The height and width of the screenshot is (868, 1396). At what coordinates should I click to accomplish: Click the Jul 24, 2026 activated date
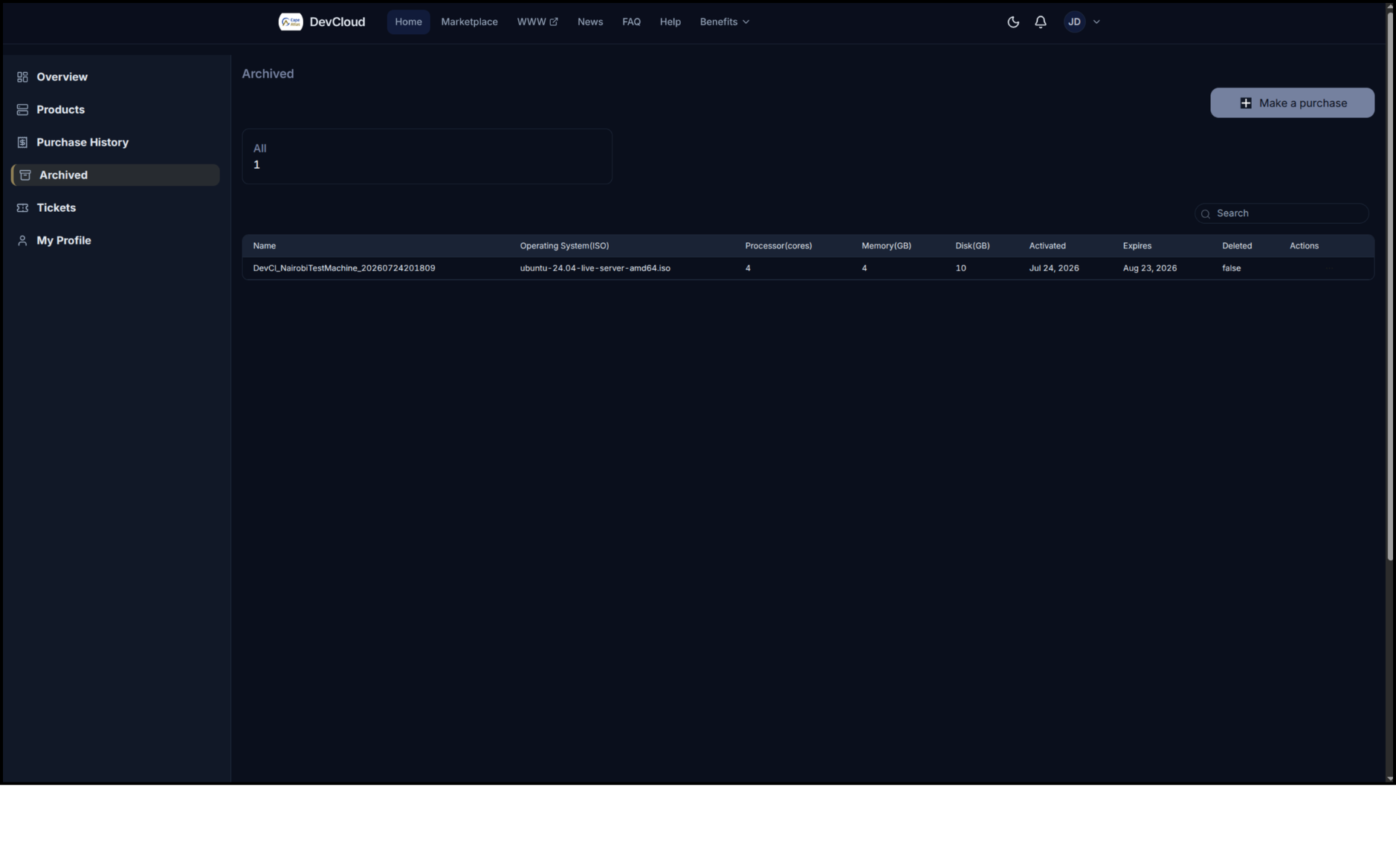1054,268
